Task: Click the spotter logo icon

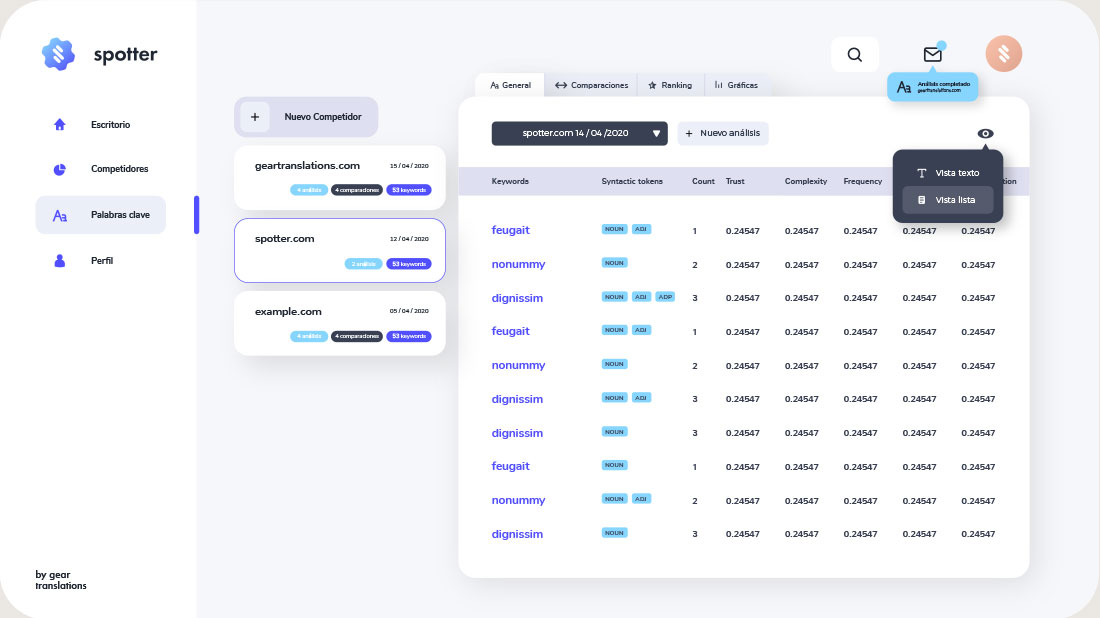Action: pyautogui.click(x=58, y=54)
